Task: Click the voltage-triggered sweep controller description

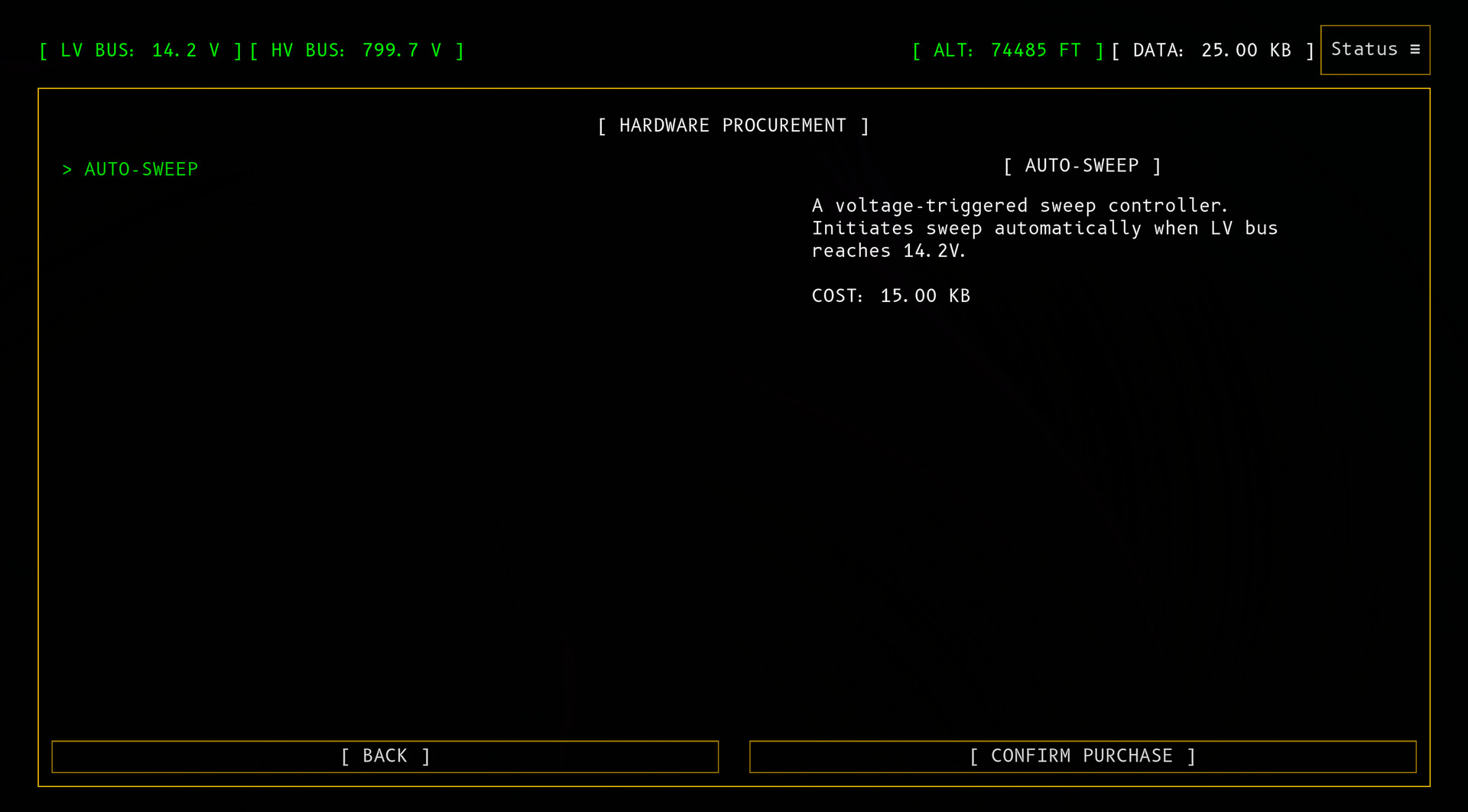Action: 1019,206
